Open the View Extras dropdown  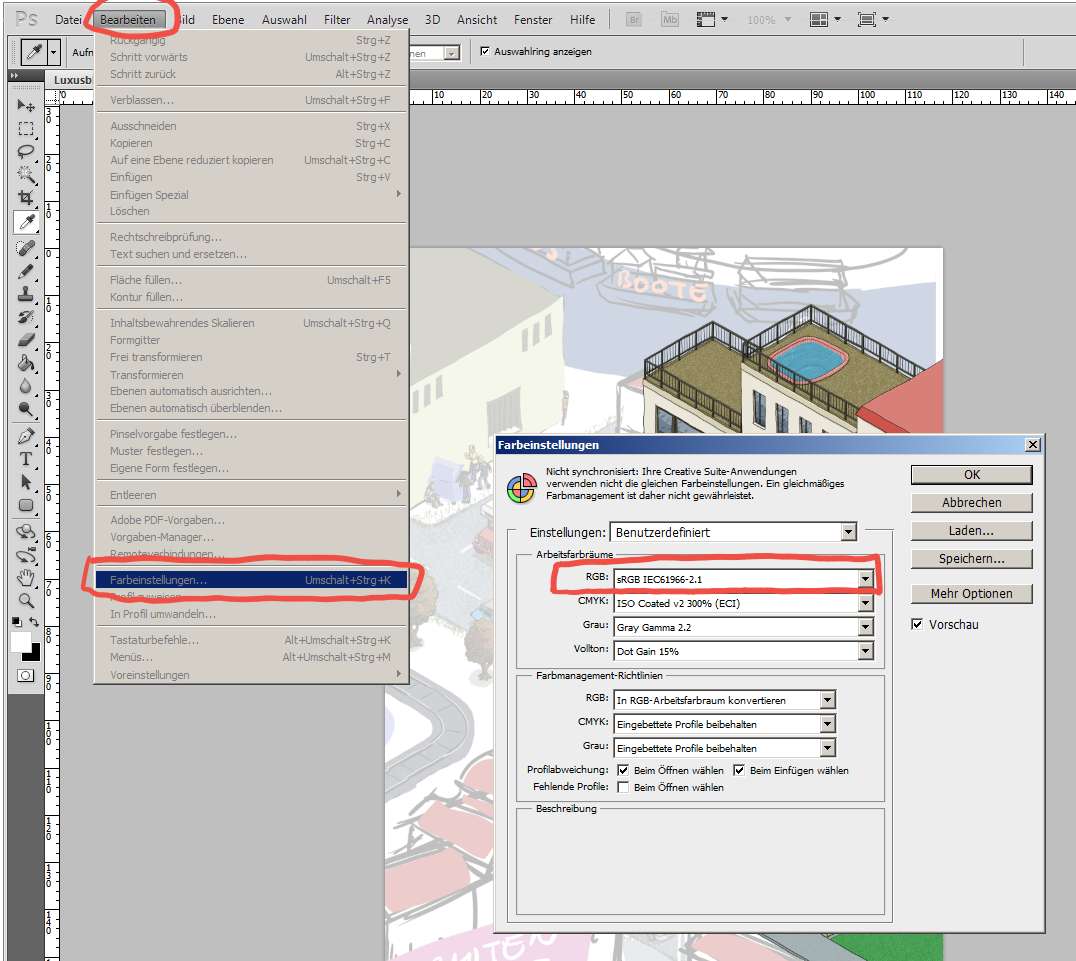click(712, 19)
